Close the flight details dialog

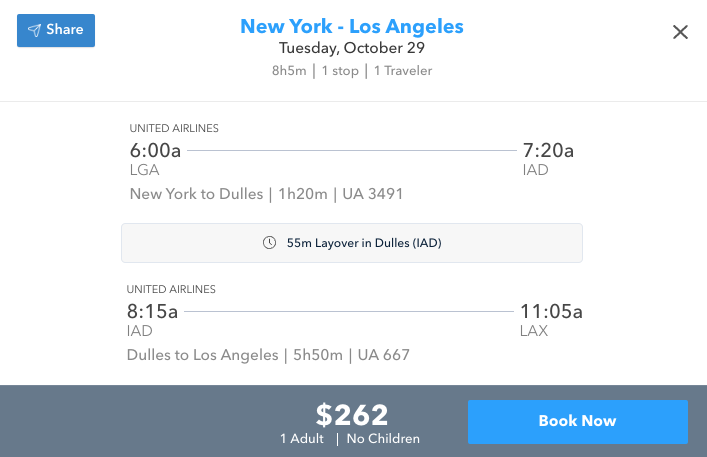click(x=680, y=32)
